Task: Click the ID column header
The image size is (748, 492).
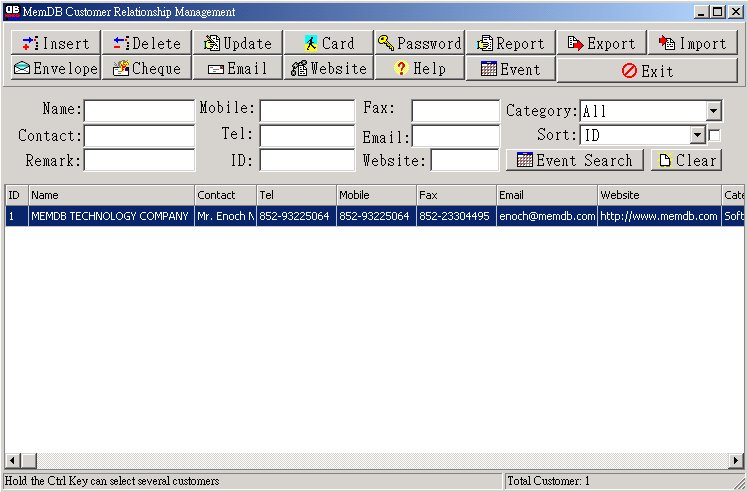Action: coord(17,195)
